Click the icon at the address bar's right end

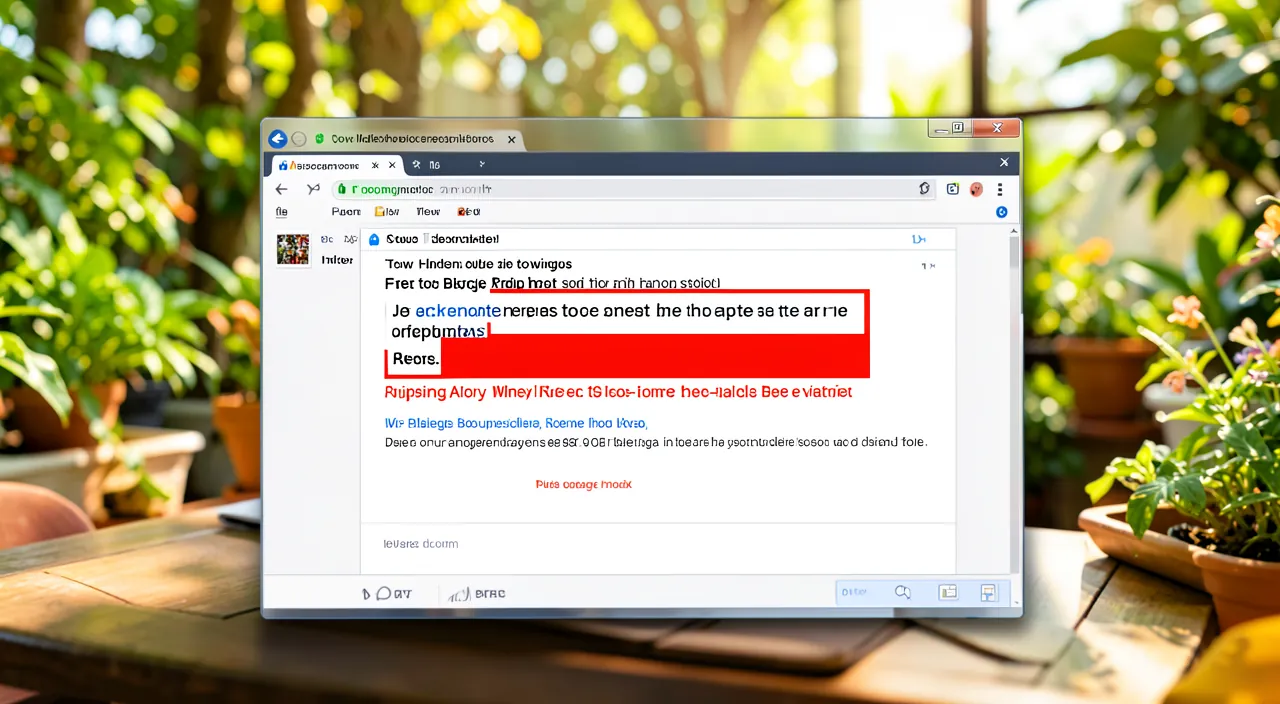point(925,189)
